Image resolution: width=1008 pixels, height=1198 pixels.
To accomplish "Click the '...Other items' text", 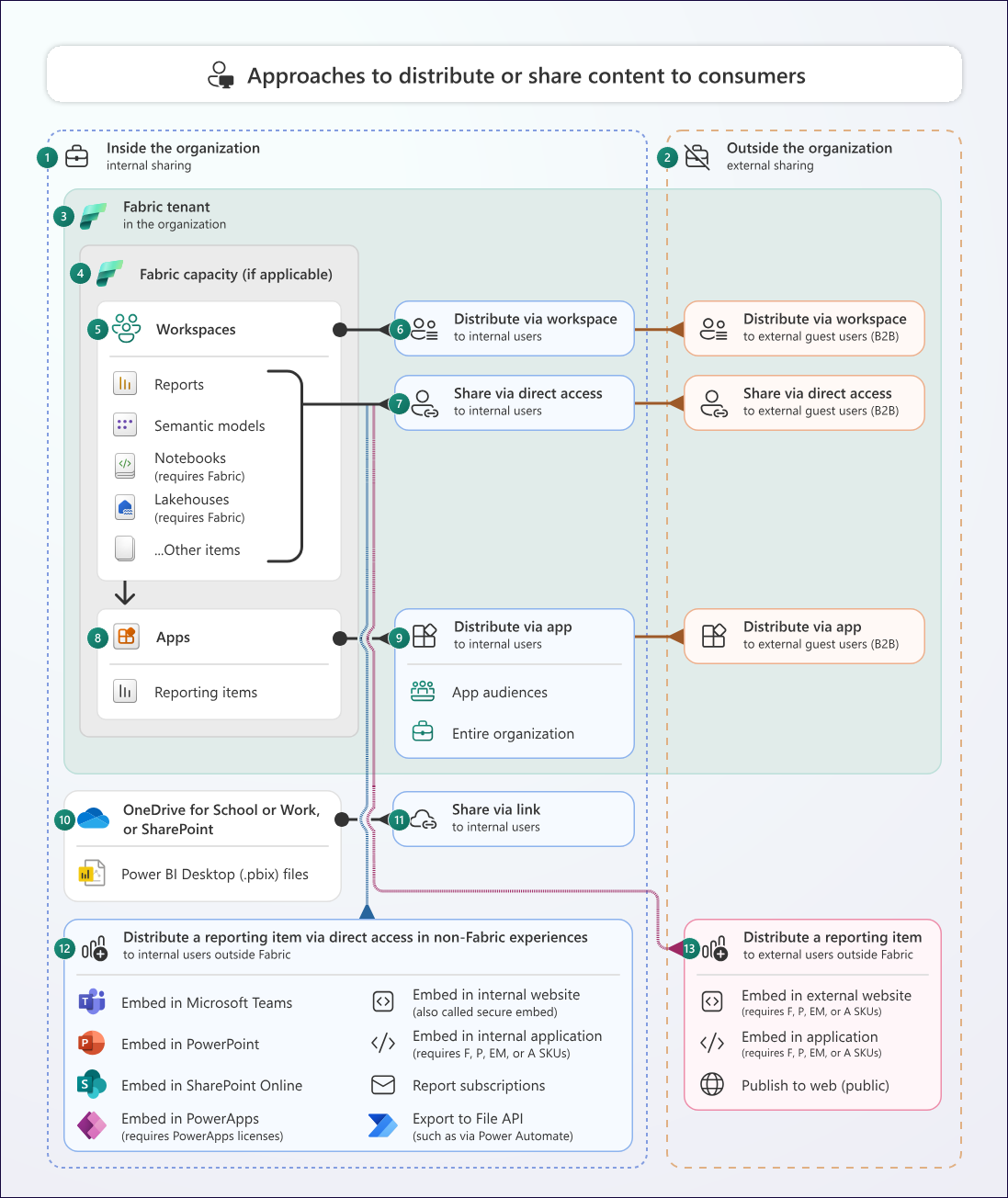I will tap(198, 549).
